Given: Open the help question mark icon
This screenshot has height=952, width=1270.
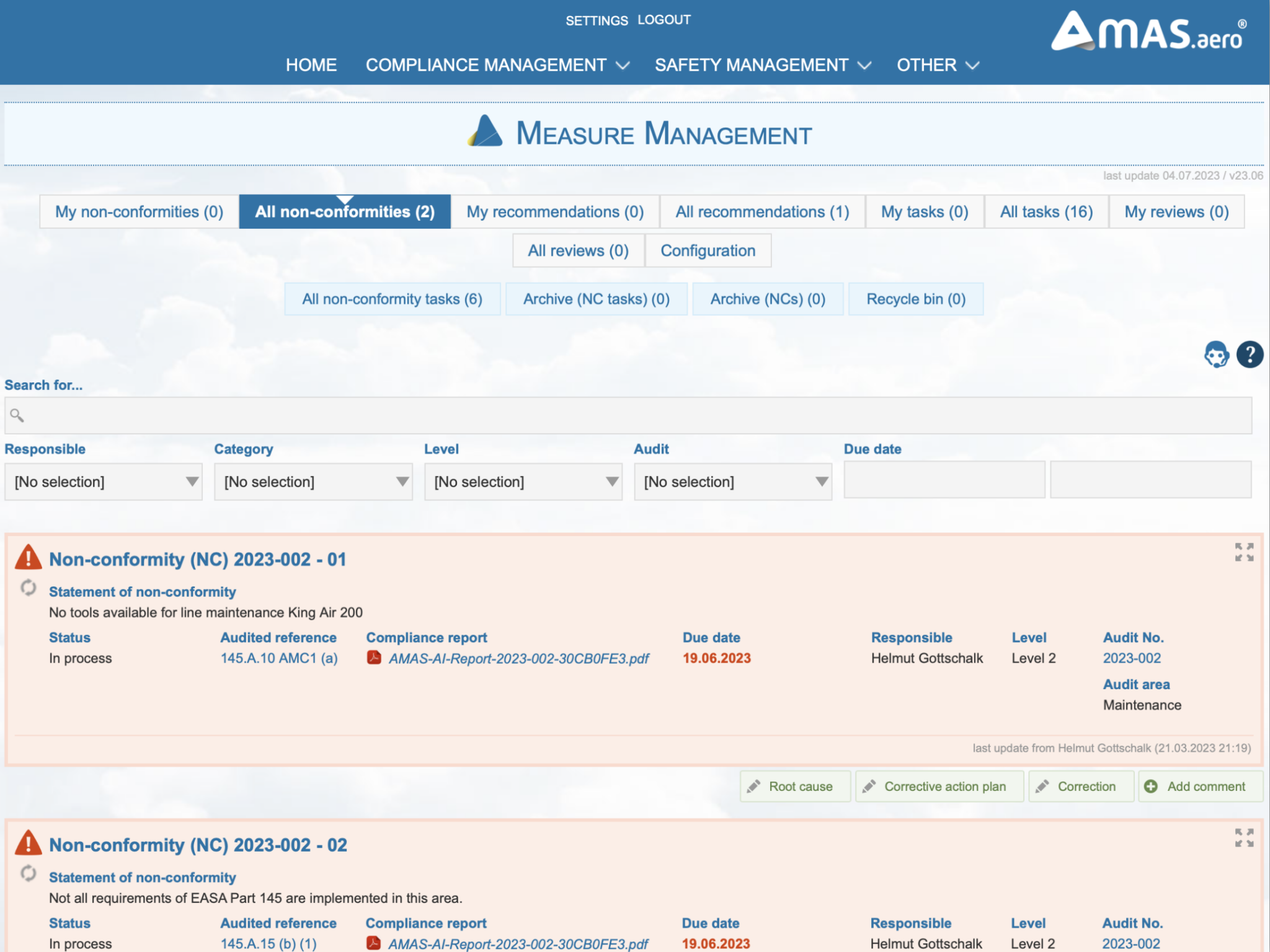Looking at the screenshot, I should tap(1250, 355).
